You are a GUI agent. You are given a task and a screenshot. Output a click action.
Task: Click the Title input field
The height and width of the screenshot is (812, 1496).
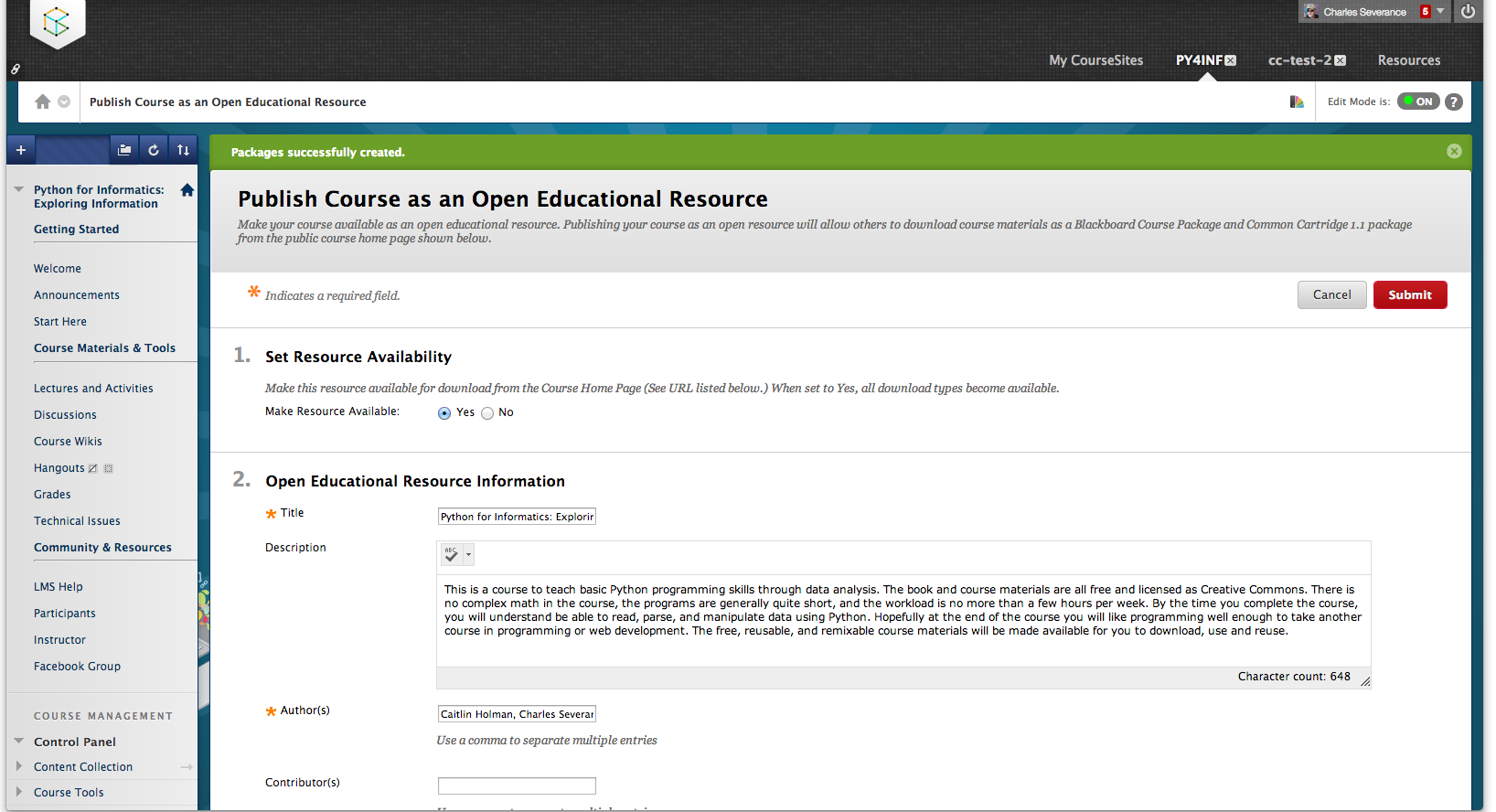pyautogui.click(x=517, y=517)
